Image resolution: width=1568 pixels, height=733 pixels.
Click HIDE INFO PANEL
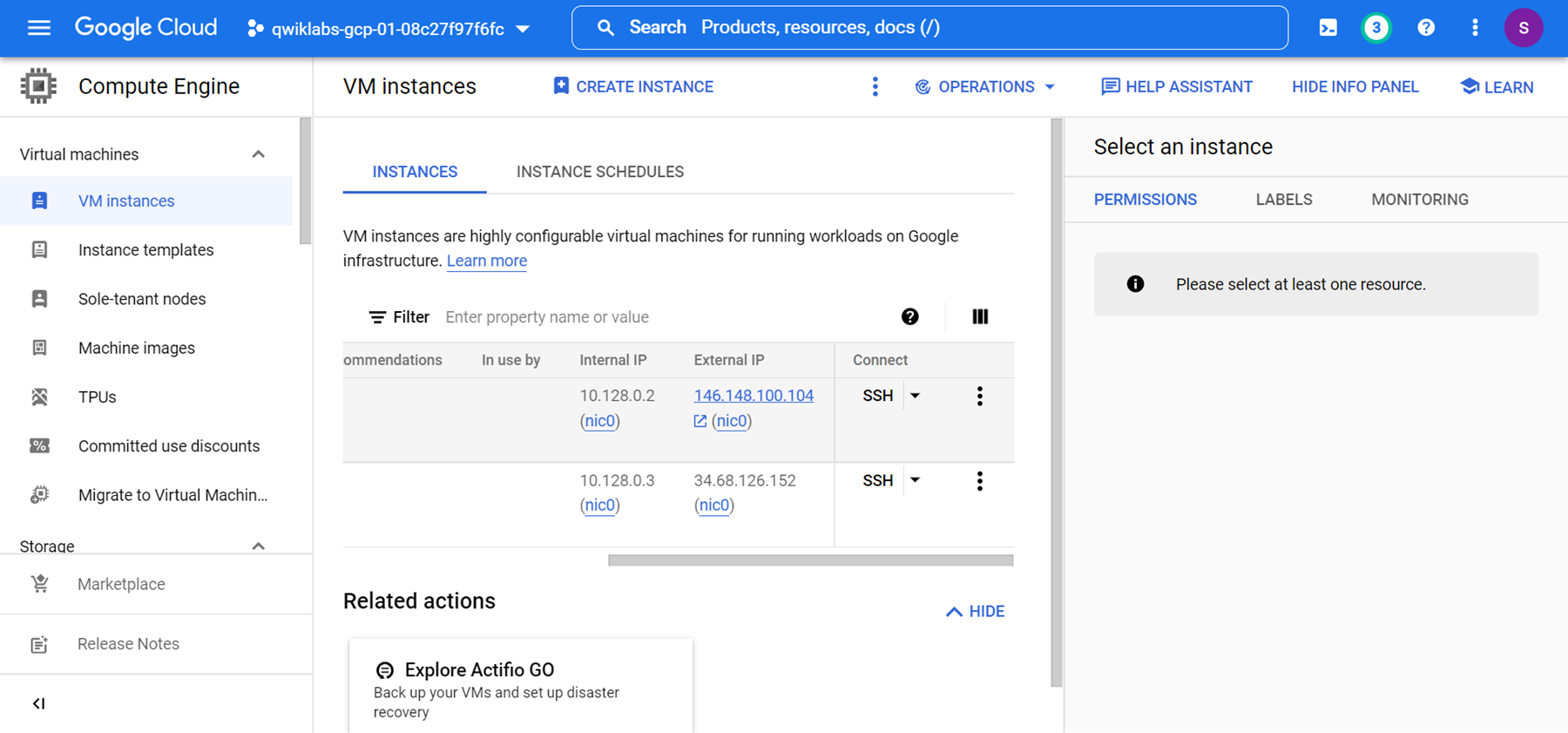[1355, 87]
